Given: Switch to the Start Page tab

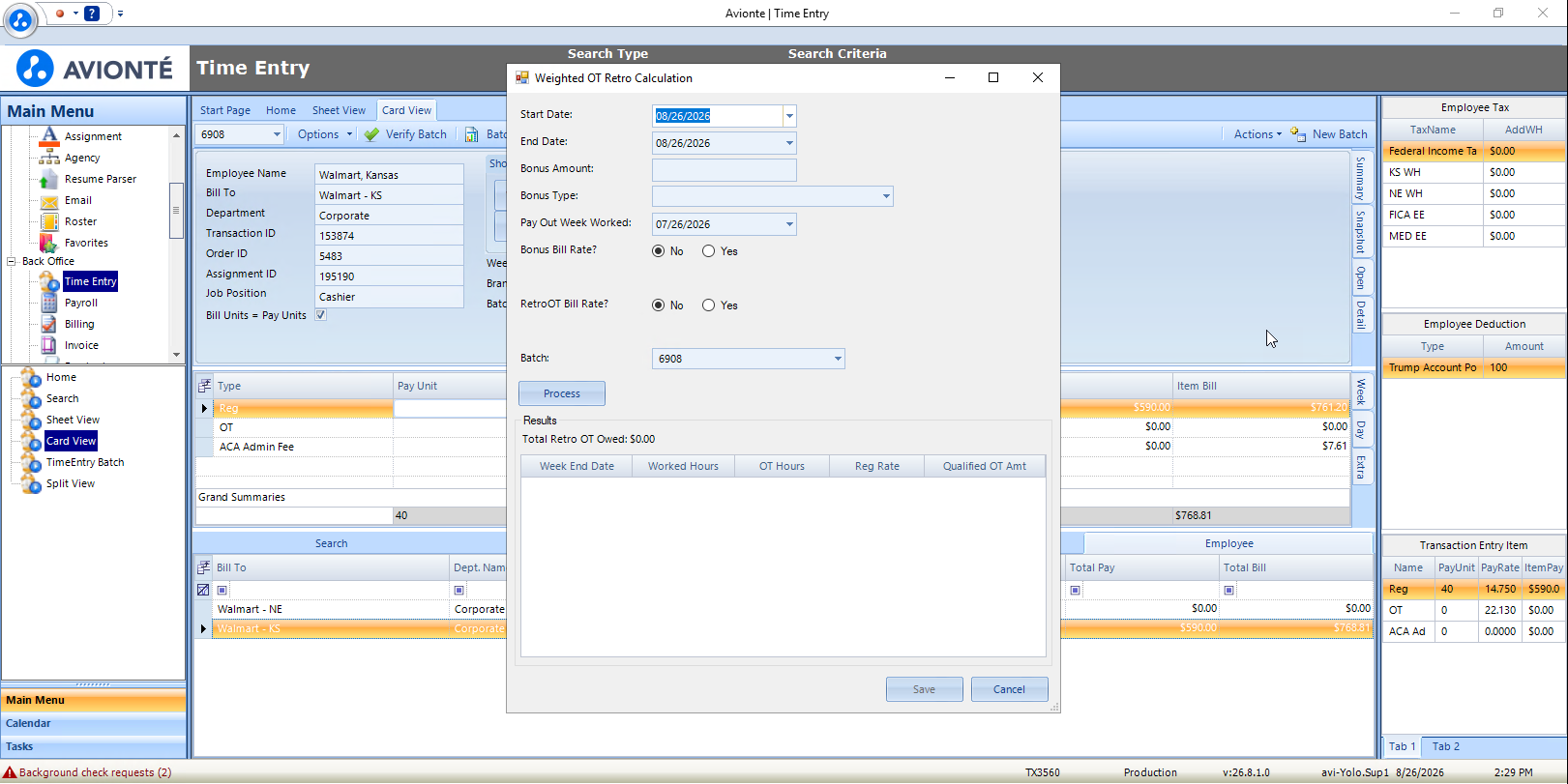Looking at the screenshot, I should [225, 110].
